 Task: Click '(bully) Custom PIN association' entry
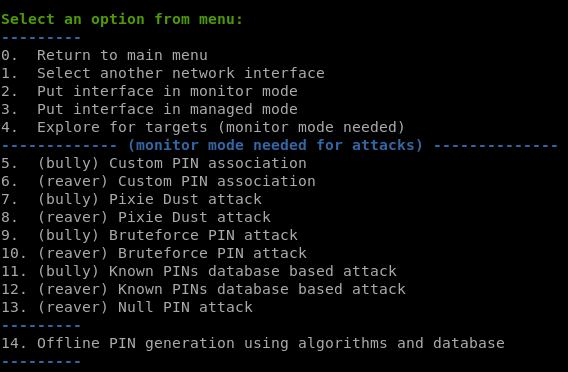pos(154,163)
